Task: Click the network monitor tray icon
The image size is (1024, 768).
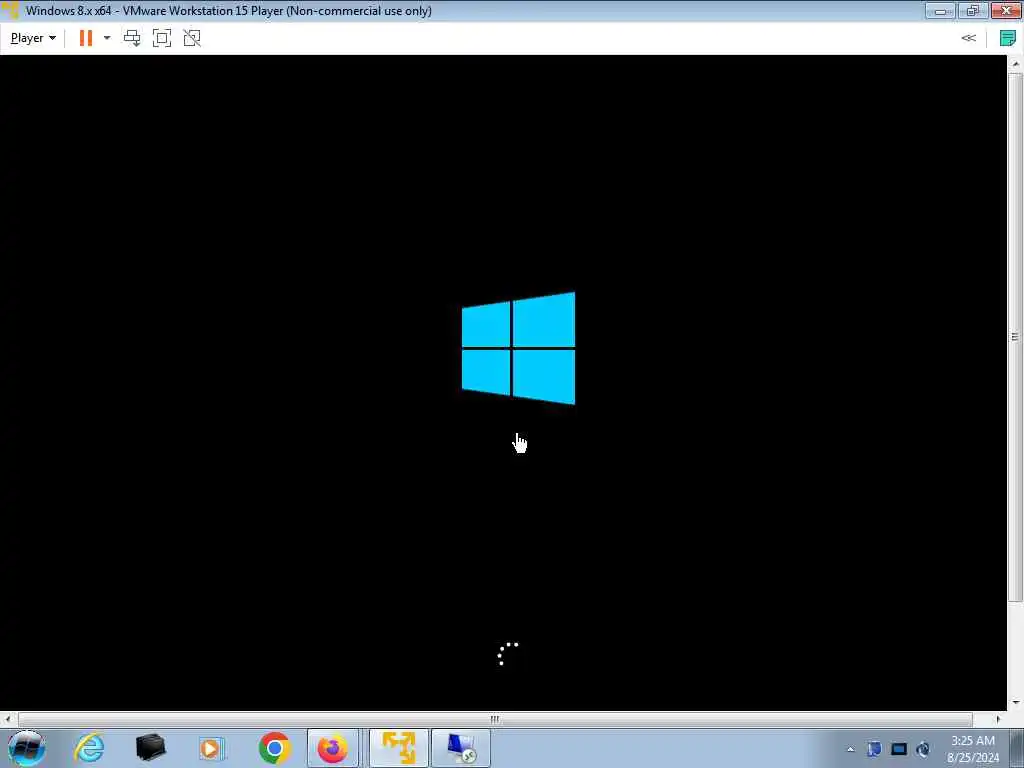Action: coord(899,749)
